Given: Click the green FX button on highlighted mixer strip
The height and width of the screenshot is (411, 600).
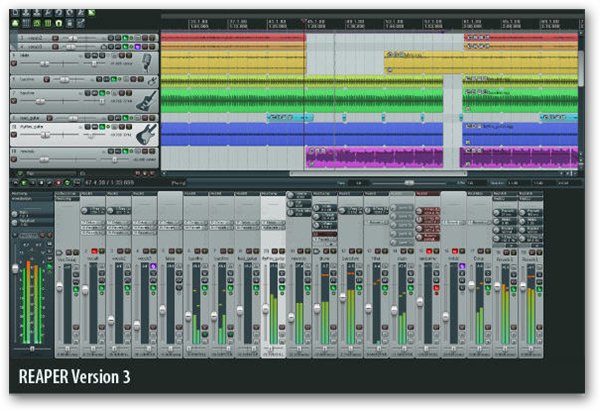Looking at the screenshot, I should coord(282,288).
